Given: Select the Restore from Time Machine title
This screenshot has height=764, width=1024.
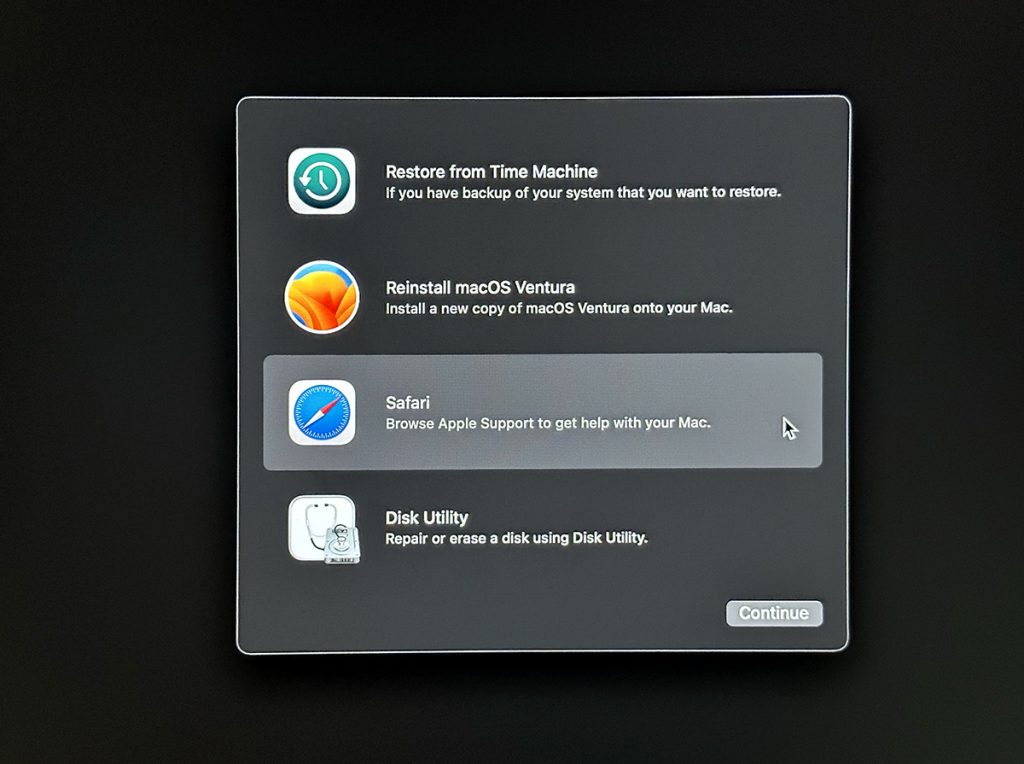Looking at the screenshot, I should (x=491, y=171).
